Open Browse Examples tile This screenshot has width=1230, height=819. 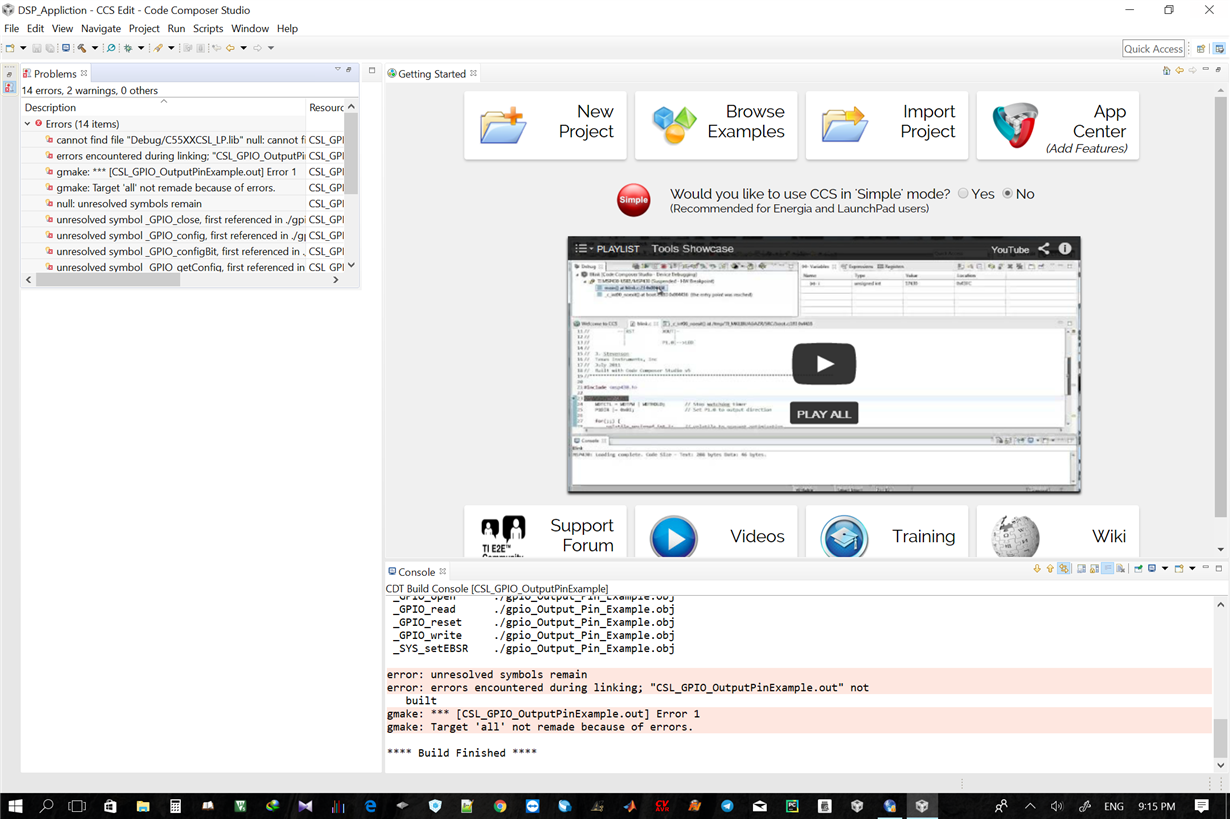[716, 125]
